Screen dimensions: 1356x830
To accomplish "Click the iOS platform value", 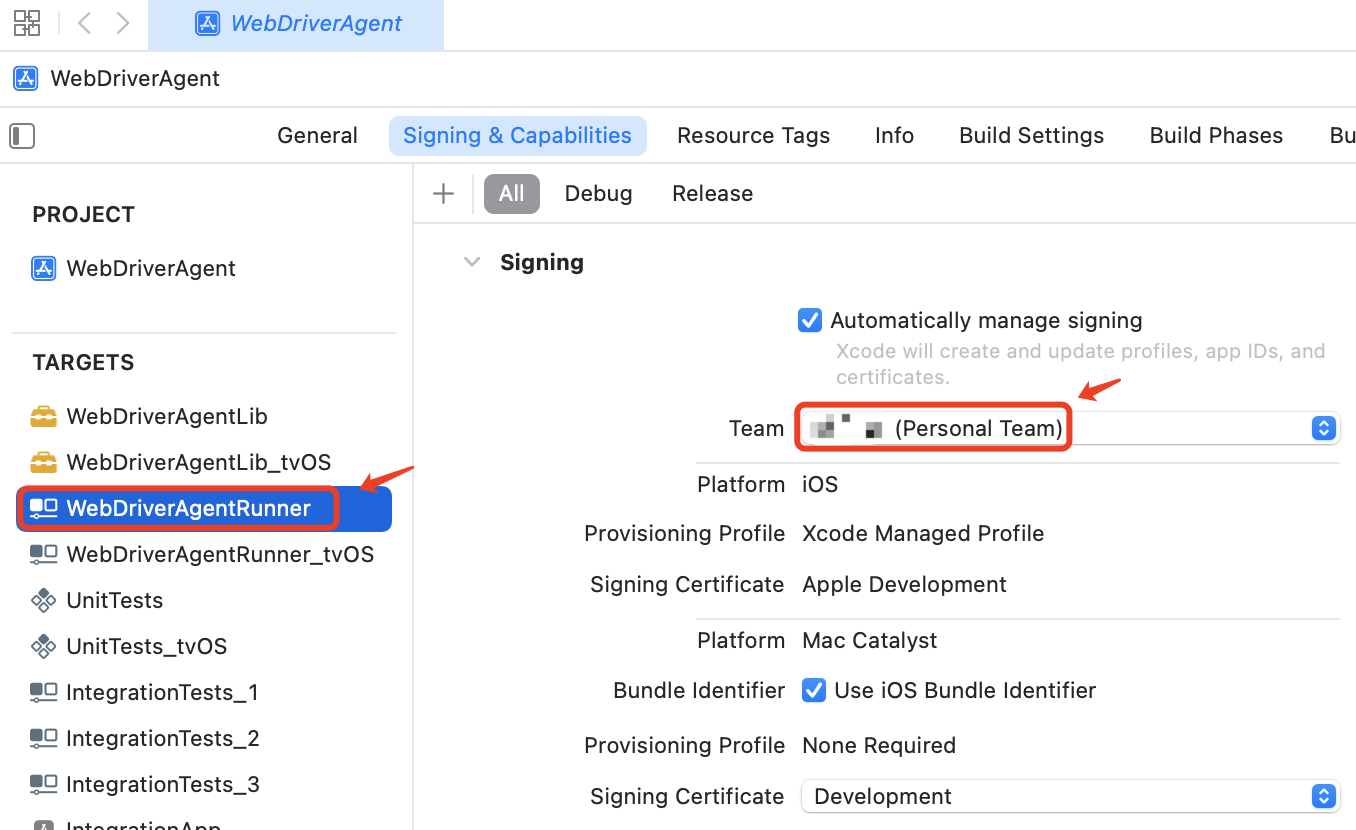I will click(x=820, y=484).
